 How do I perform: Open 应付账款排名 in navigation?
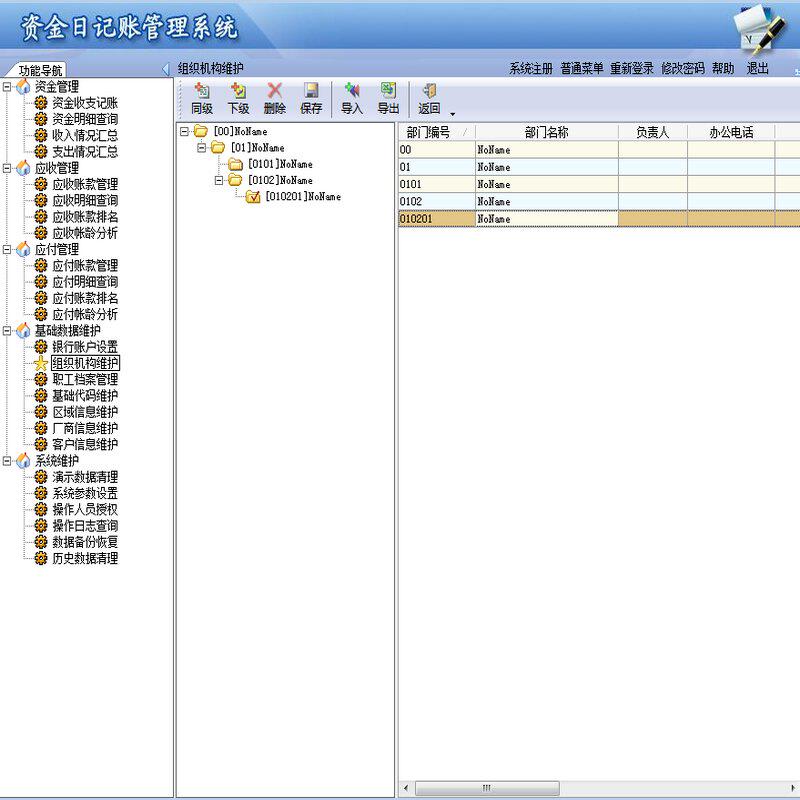click(85, 298)
